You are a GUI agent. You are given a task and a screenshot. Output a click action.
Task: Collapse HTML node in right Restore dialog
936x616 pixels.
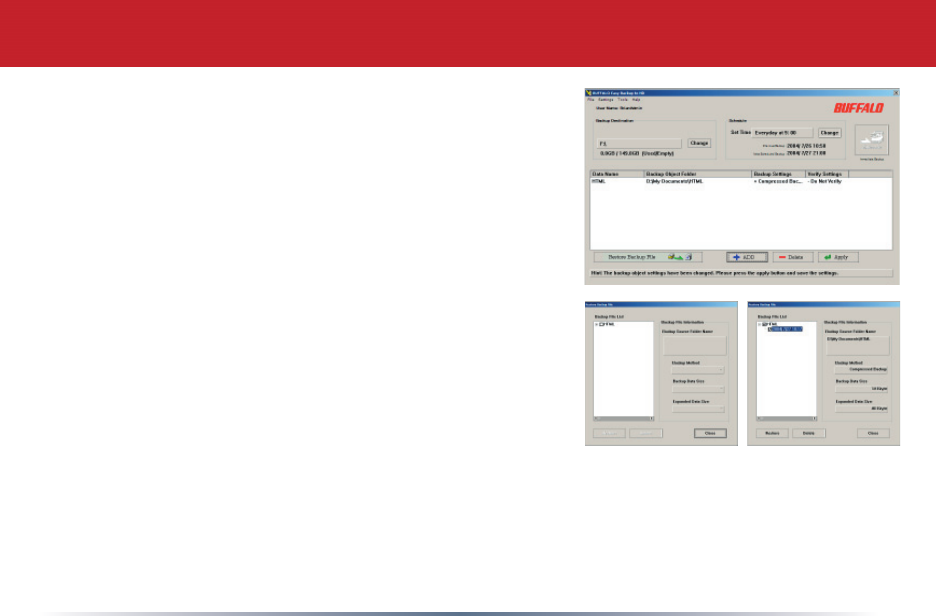coord(759,324)
